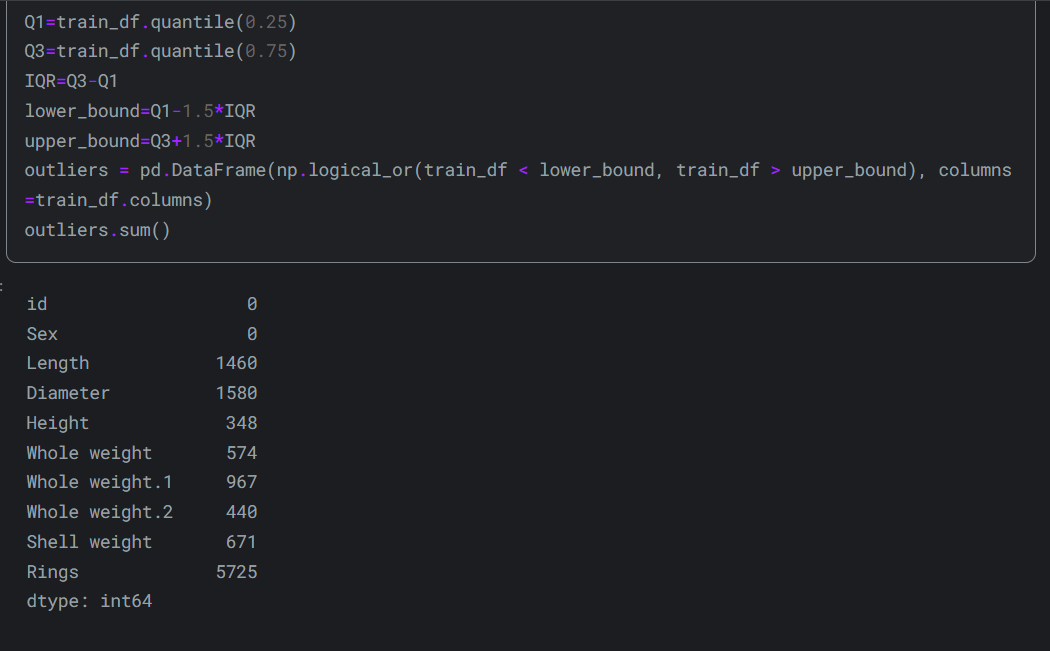Click the Length outlier count 1460
Image resolution: width=1050 pixels, height=651 pixels.
[236, 363]
